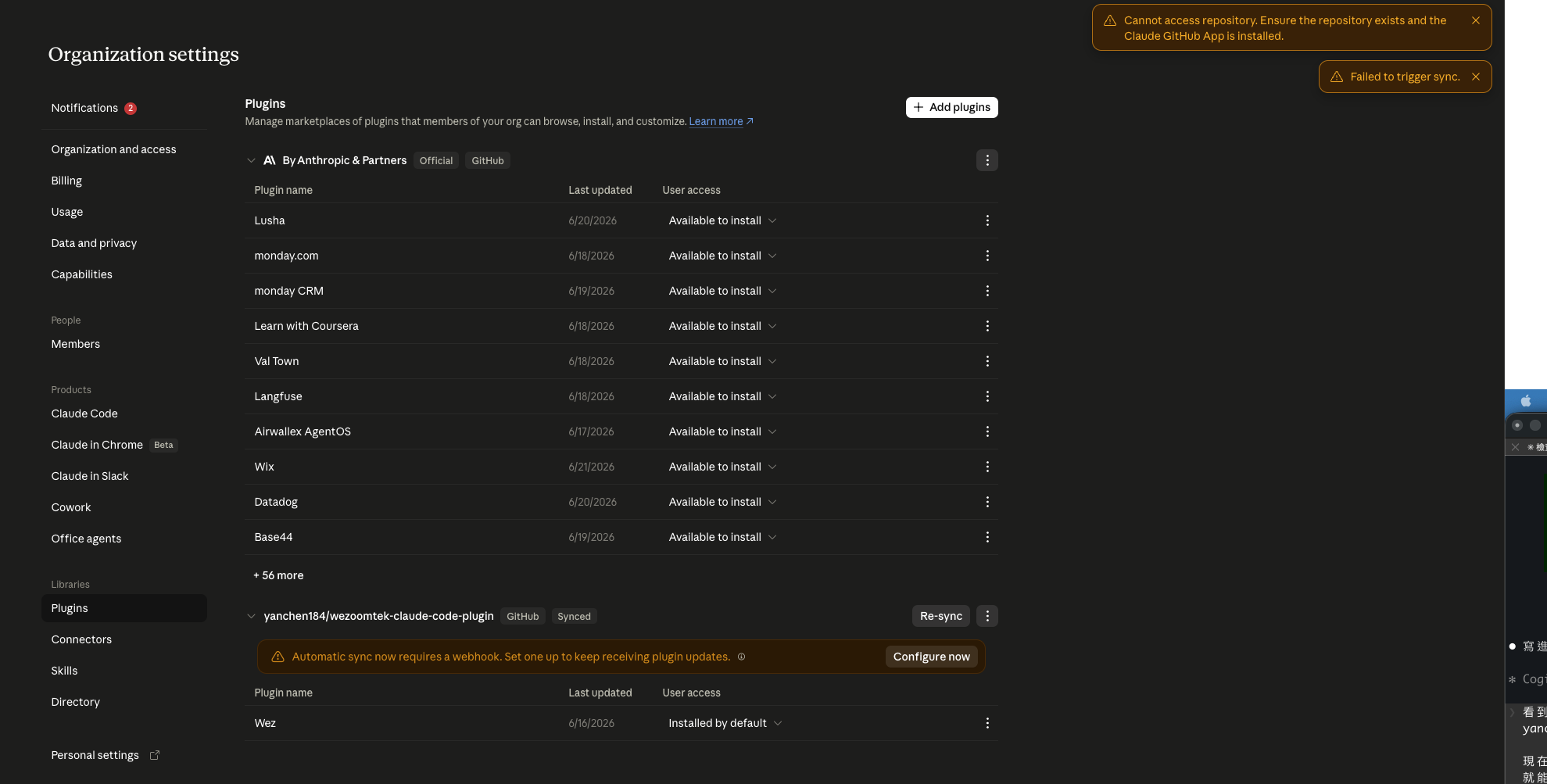The image size is (1547, 784).
Task: Open the yanchen184 marketplace options menu
Action: 987,616
